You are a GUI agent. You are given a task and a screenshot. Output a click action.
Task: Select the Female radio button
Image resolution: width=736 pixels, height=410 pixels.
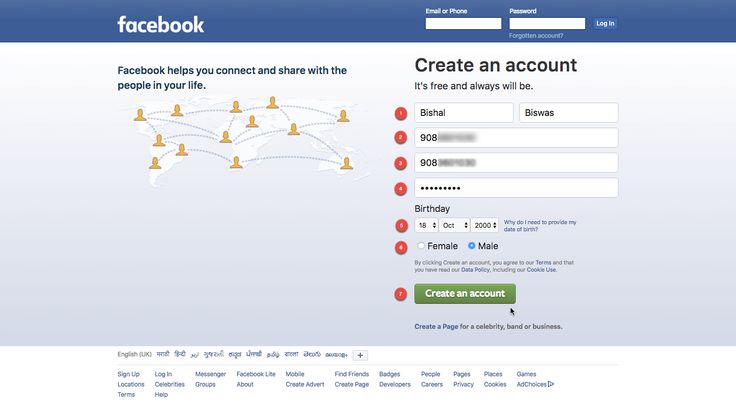(x=422, y=246)
